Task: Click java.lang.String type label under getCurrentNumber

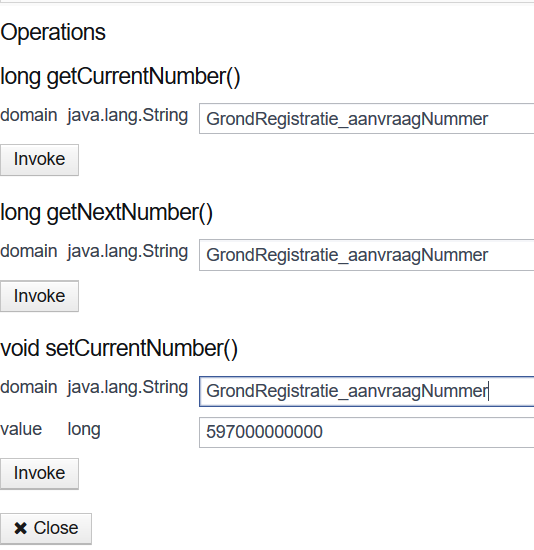Action: (x=128, y=116)
